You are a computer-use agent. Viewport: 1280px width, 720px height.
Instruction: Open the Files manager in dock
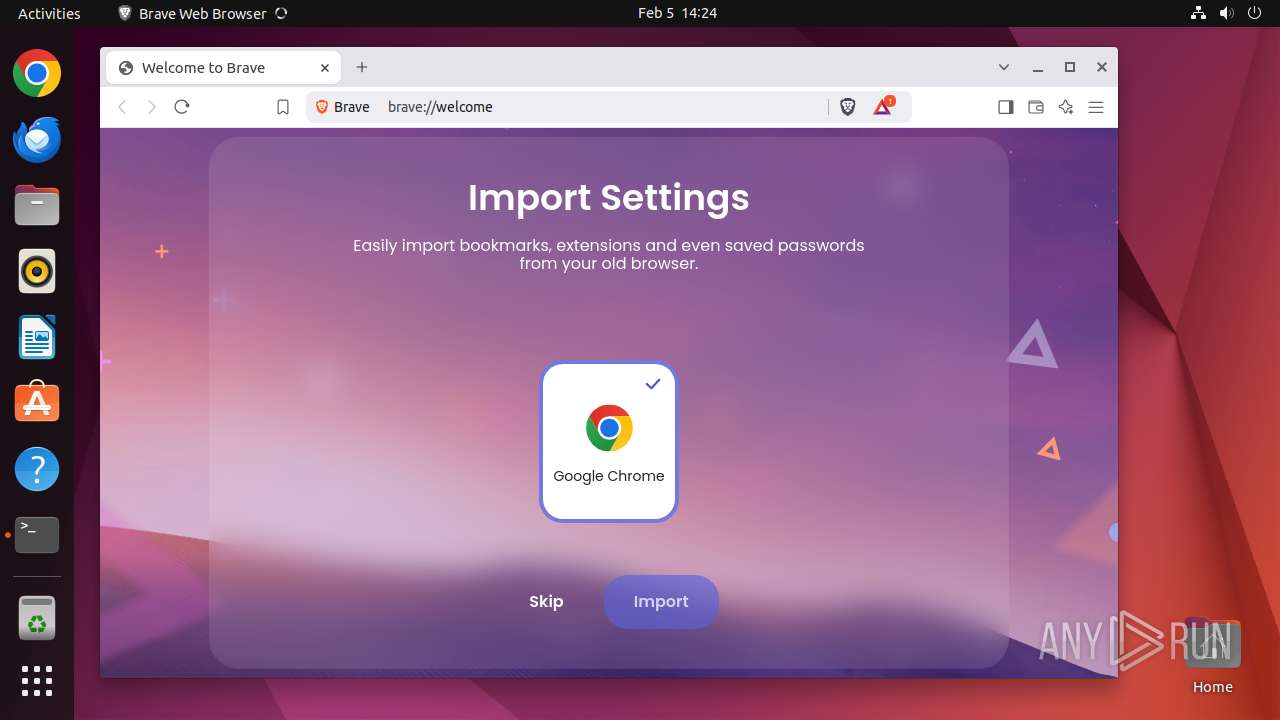coord(37,205)
